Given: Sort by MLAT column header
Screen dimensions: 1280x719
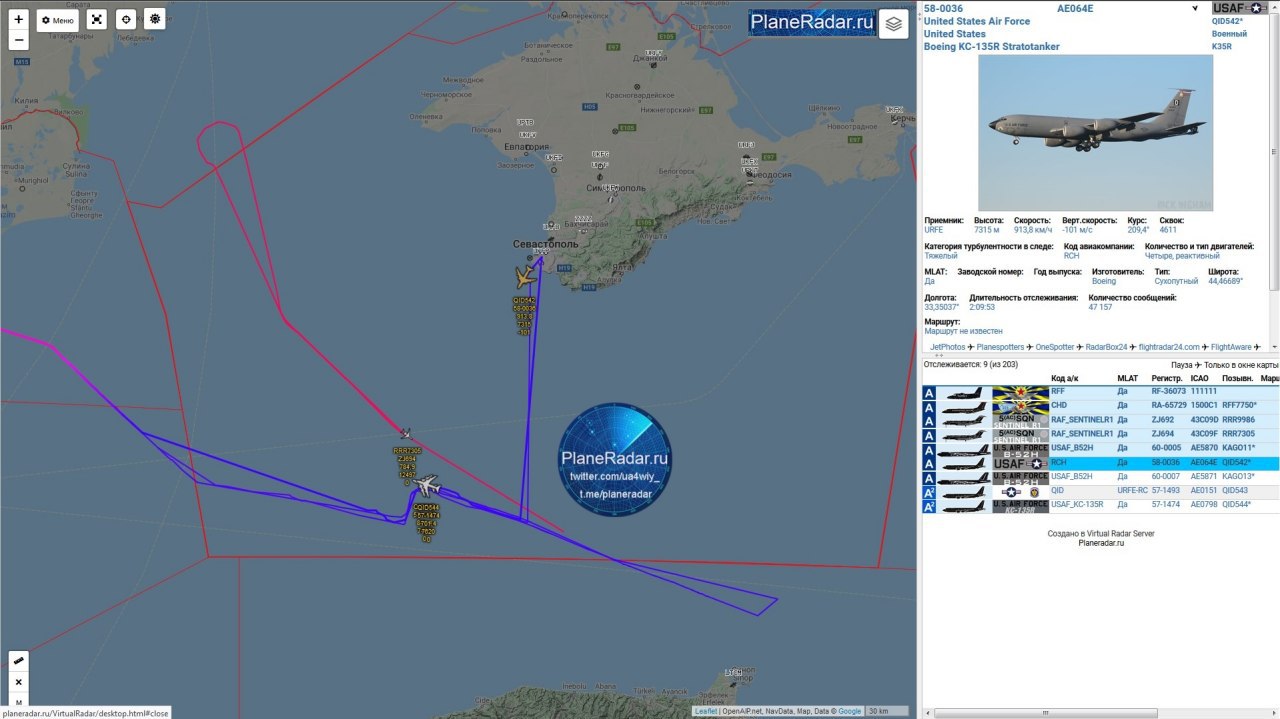Looking at the screenshot, I should [x=1127, y=379].
